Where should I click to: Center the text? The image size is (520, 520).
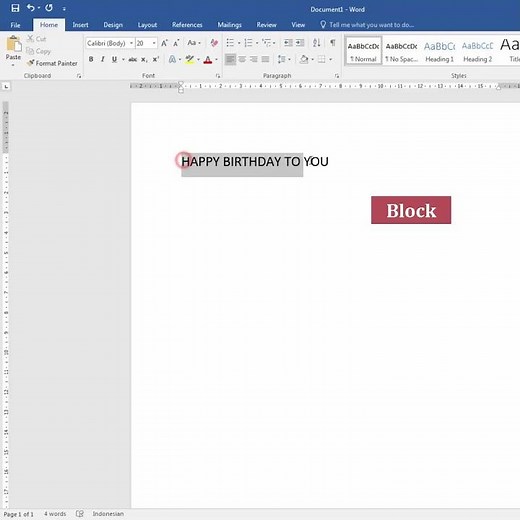[x=242, y=60]
